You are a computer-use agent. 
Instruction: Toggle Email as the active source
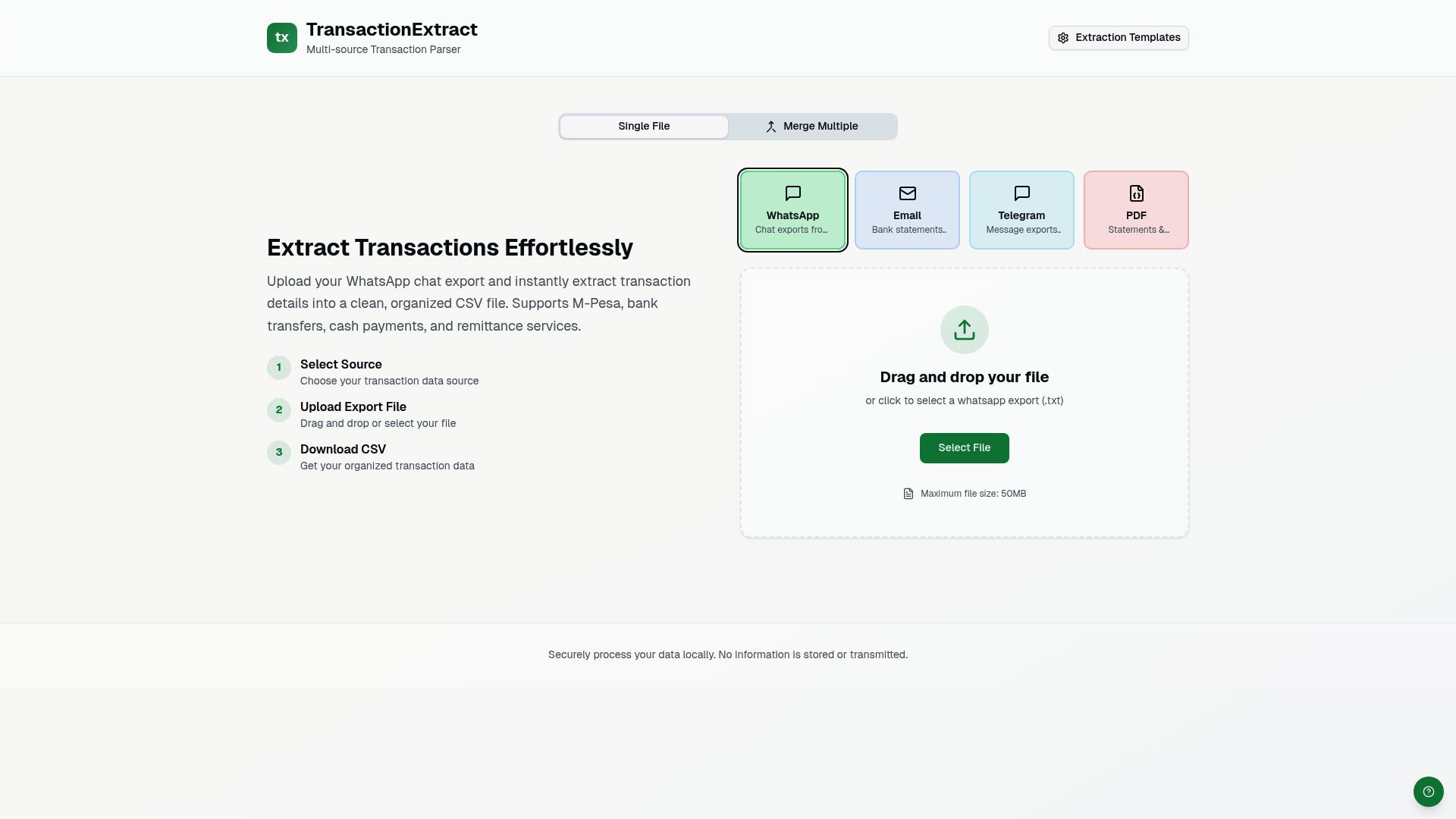point(907,209)
